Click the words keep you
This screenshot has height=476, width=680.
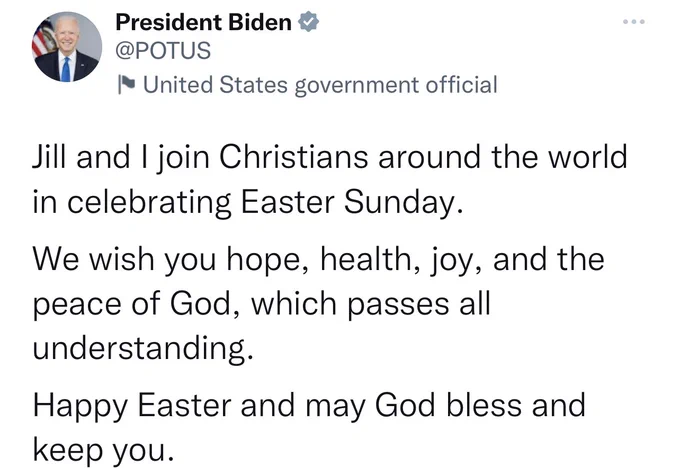(104, 450)
